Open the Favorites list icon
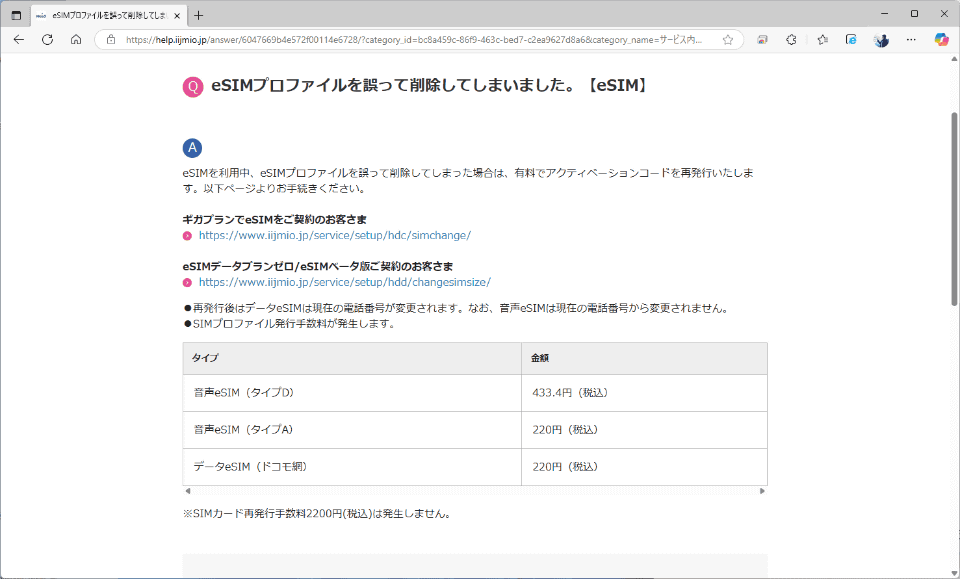This screenshot has height=579, width=960. [822, 40]
